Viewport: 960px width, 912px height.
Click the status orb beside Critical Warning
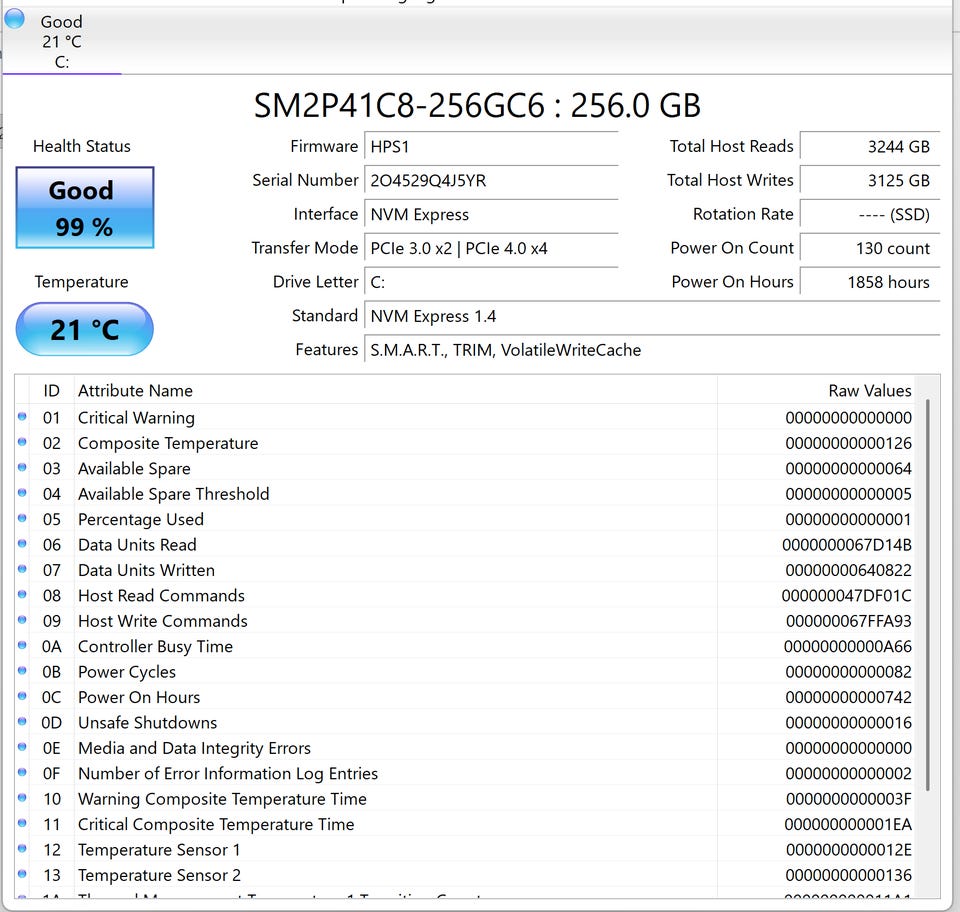click(22, 417)
